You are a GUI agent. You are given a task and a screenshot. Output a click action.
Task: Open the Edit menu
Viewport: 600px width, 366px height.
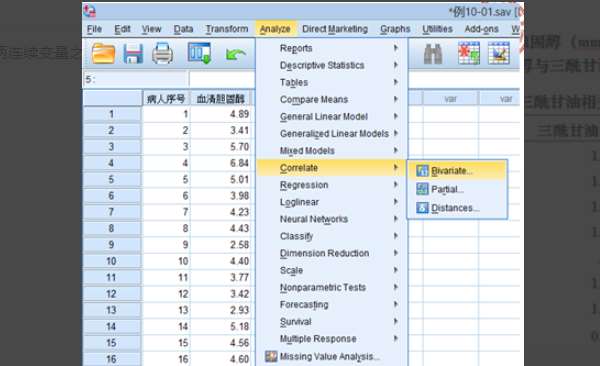(x=122, y=29)
